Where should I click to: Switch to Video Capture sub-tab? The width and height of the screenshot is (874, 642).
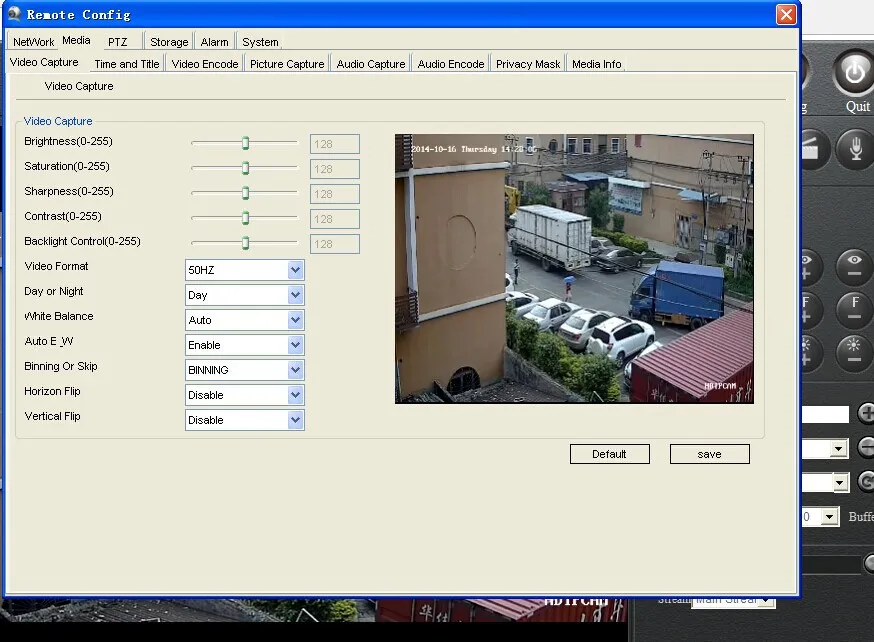click(44, 62)
